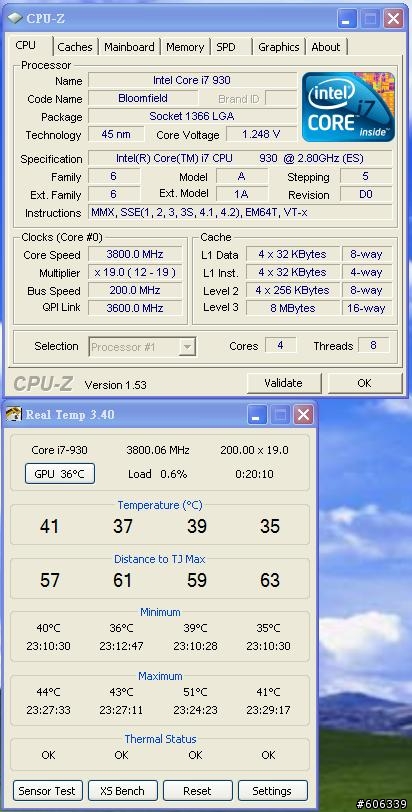The width and height of the screenshot is (412, 812).
Task: Select the SPD tab
Action: coord(226,47)
